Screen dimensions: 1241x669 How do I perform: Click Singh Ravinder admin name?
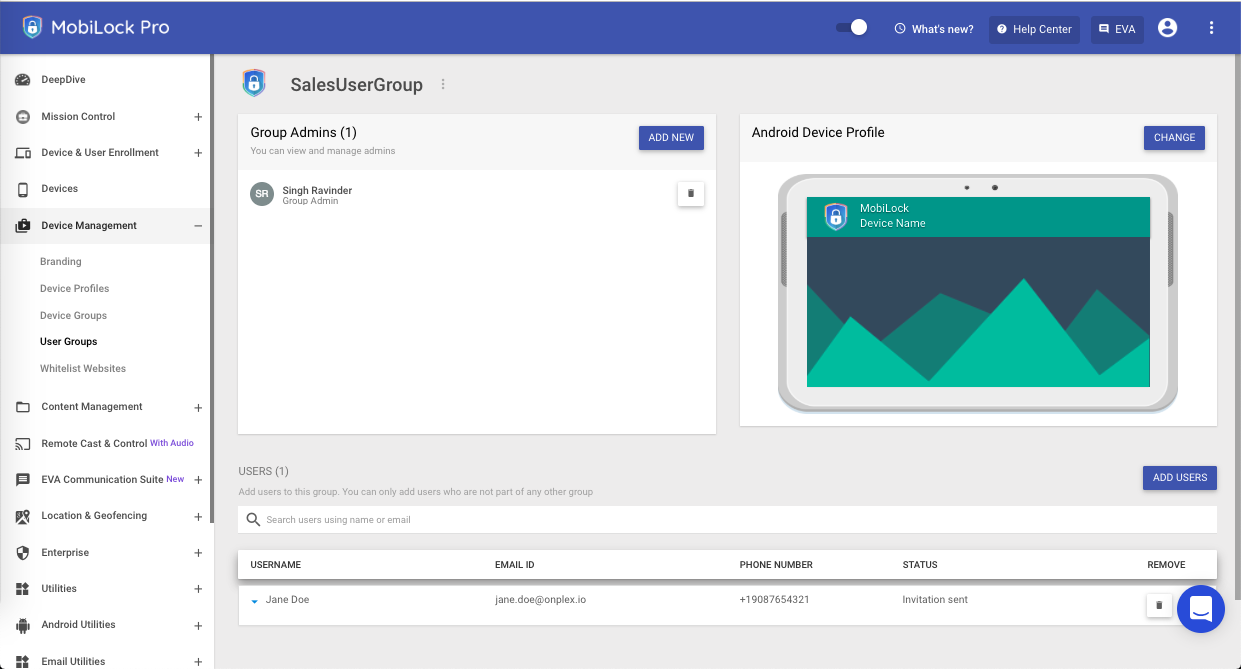click(317, 190)
